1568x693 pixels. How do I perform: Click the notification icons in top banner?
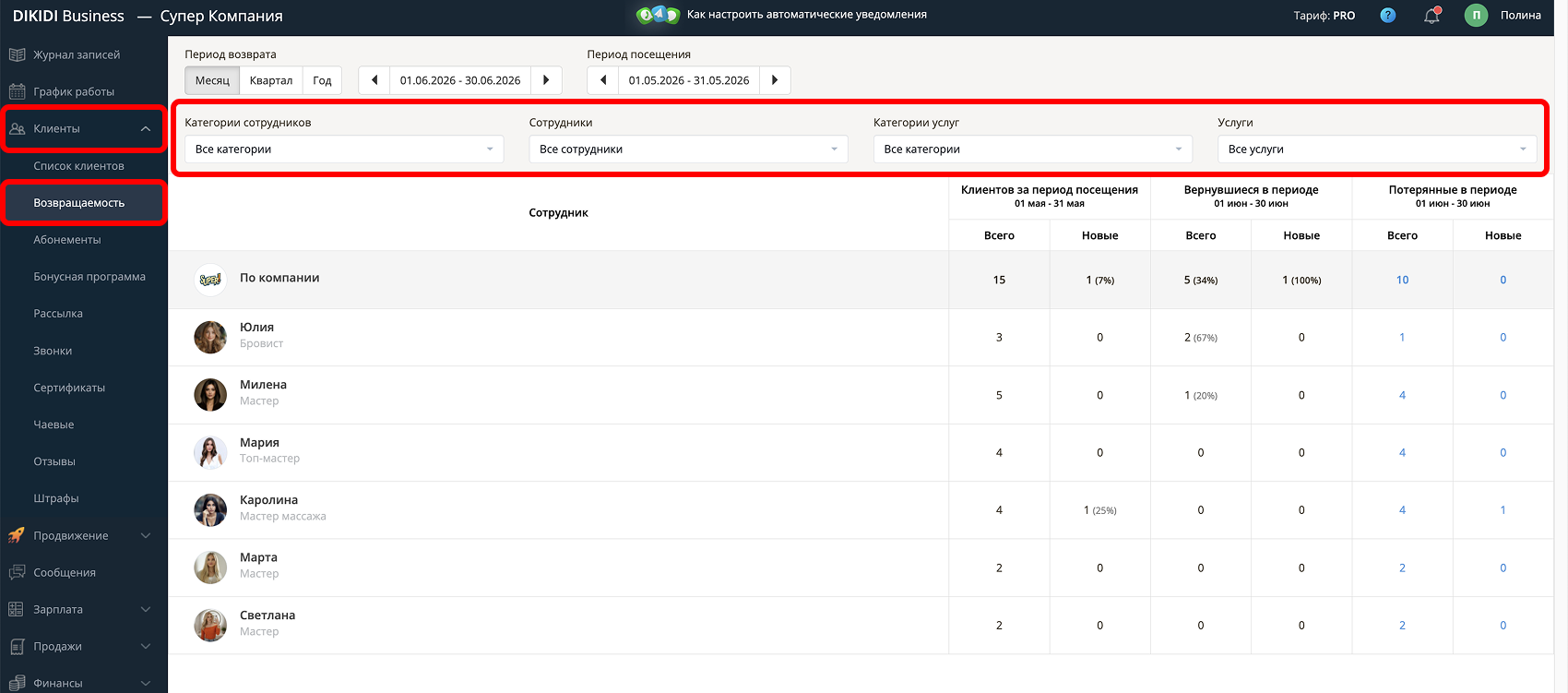(x=658, y=14)
